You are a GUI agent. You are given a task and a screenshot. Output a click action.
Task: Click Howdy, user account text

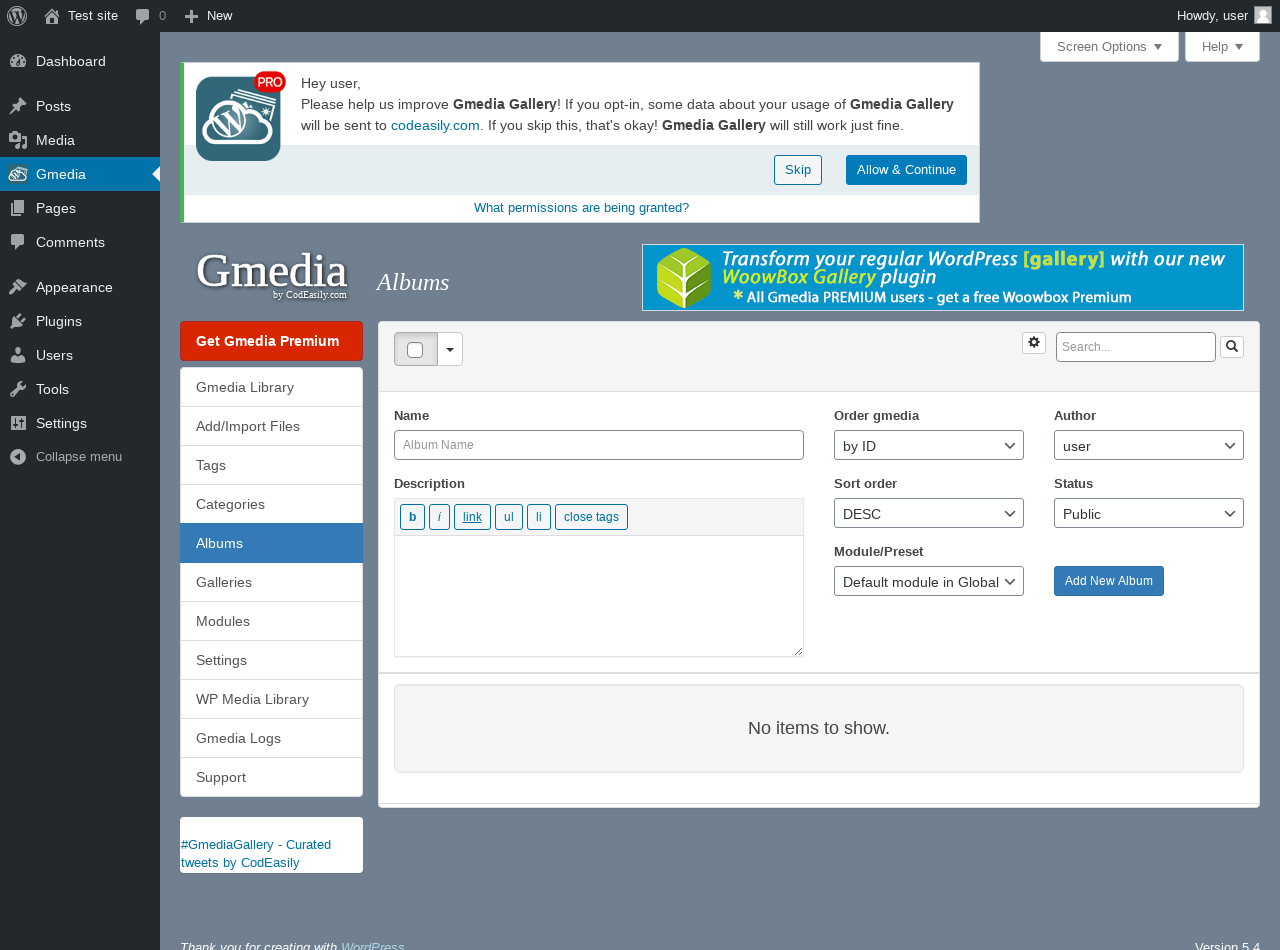click(1212, 16)
